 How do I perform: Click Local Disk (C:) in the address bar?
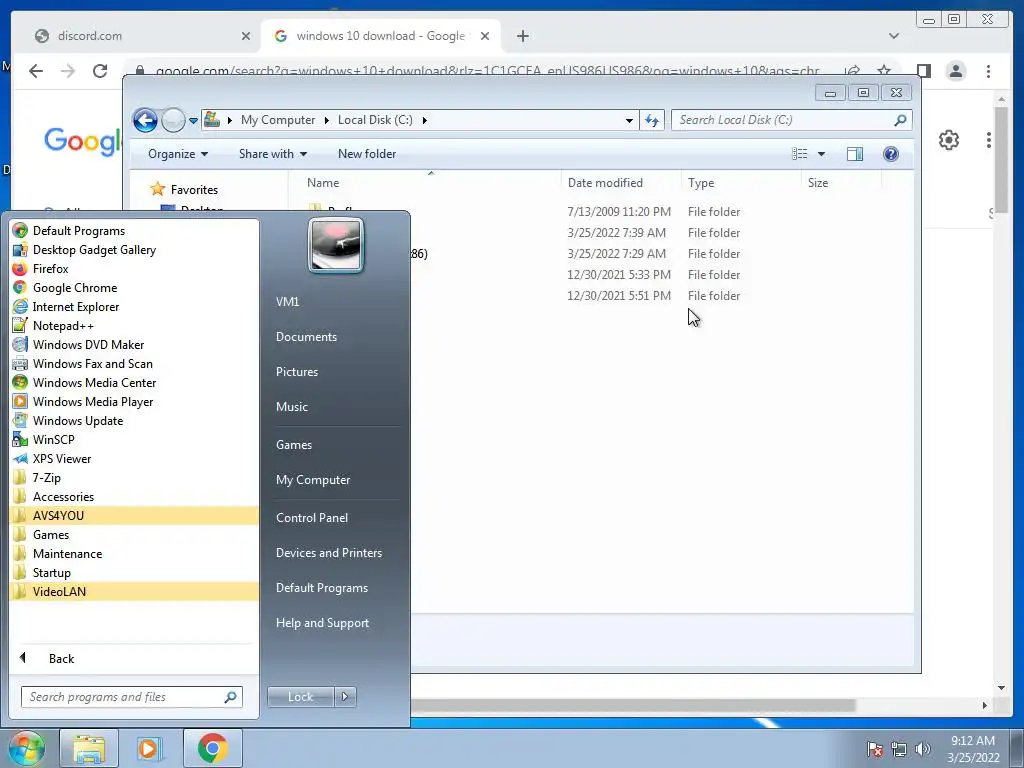[x=375, y=120]
